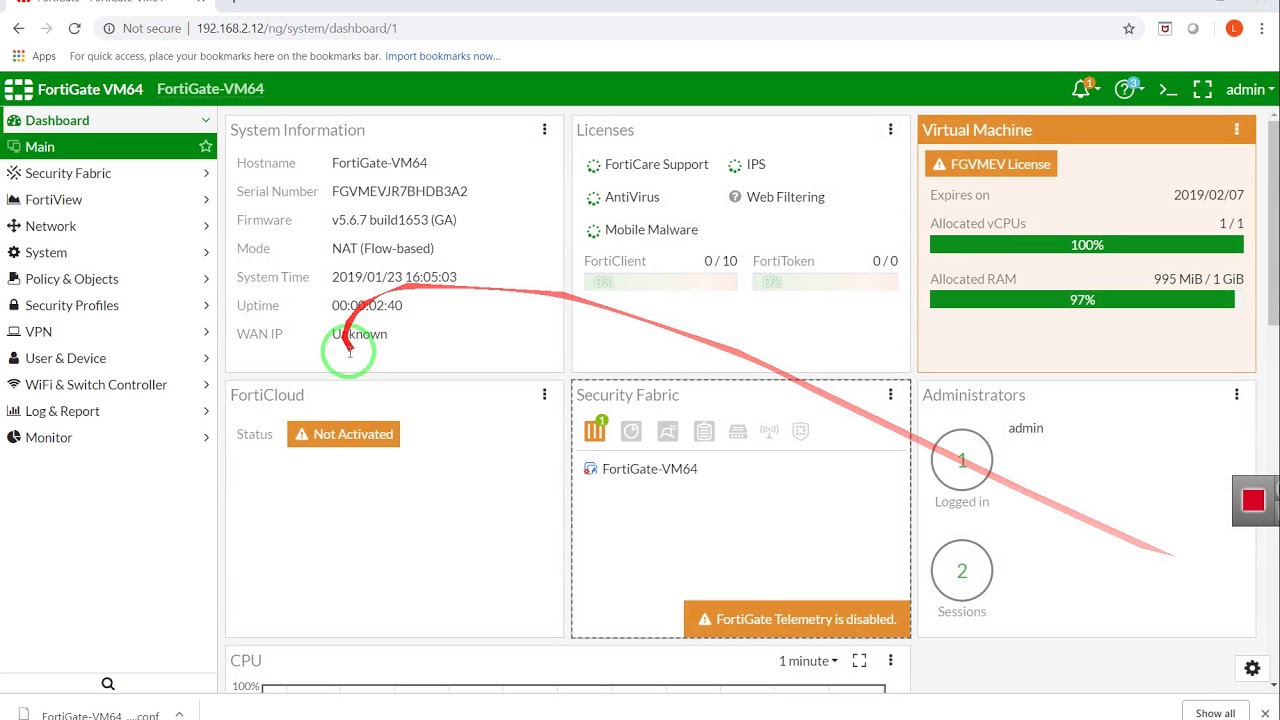Open CPU widget options menu

[890, 661]
